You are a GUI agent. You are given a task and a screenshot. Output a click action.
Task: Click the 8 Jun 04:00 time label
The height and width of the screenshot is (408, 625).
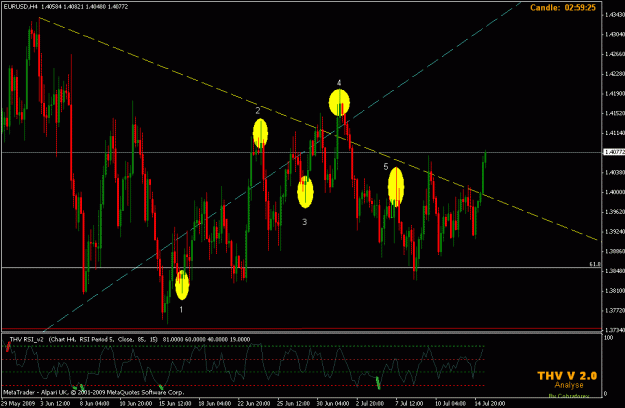pyautogui.click(x=94, y=404)
